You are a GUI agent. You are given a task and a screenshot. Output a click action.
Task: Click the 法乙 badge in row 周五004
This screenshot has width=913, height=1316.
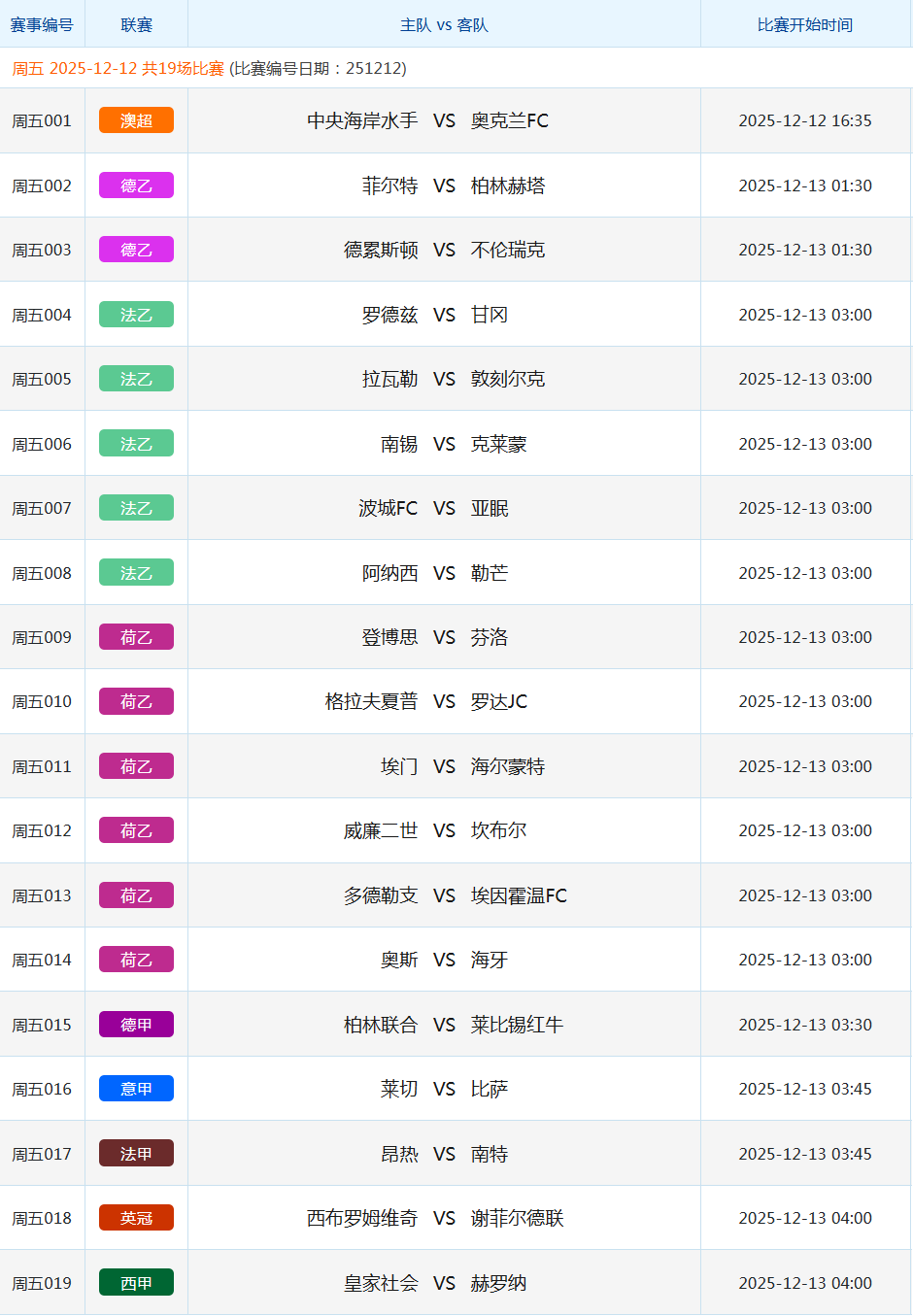point(136,315)
